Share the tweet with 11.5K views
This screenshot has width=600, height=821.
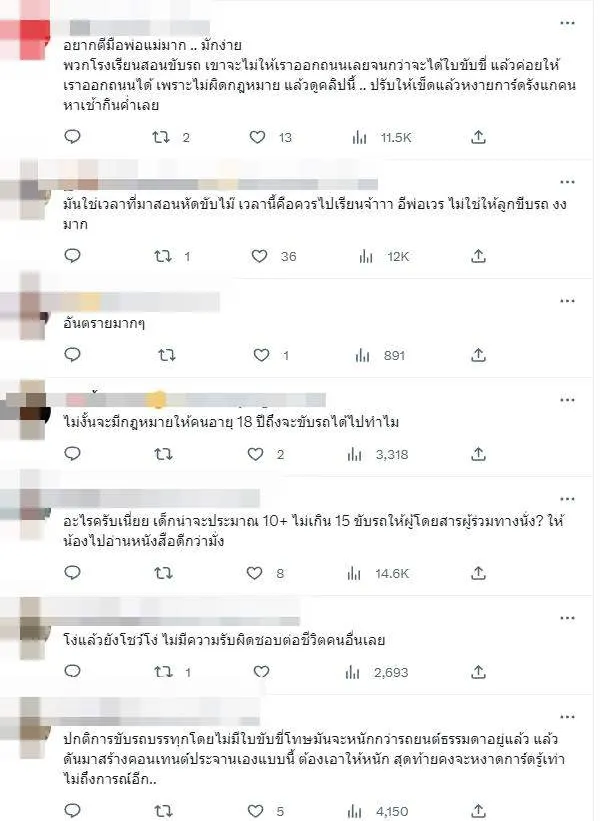[x=478, y=137]
